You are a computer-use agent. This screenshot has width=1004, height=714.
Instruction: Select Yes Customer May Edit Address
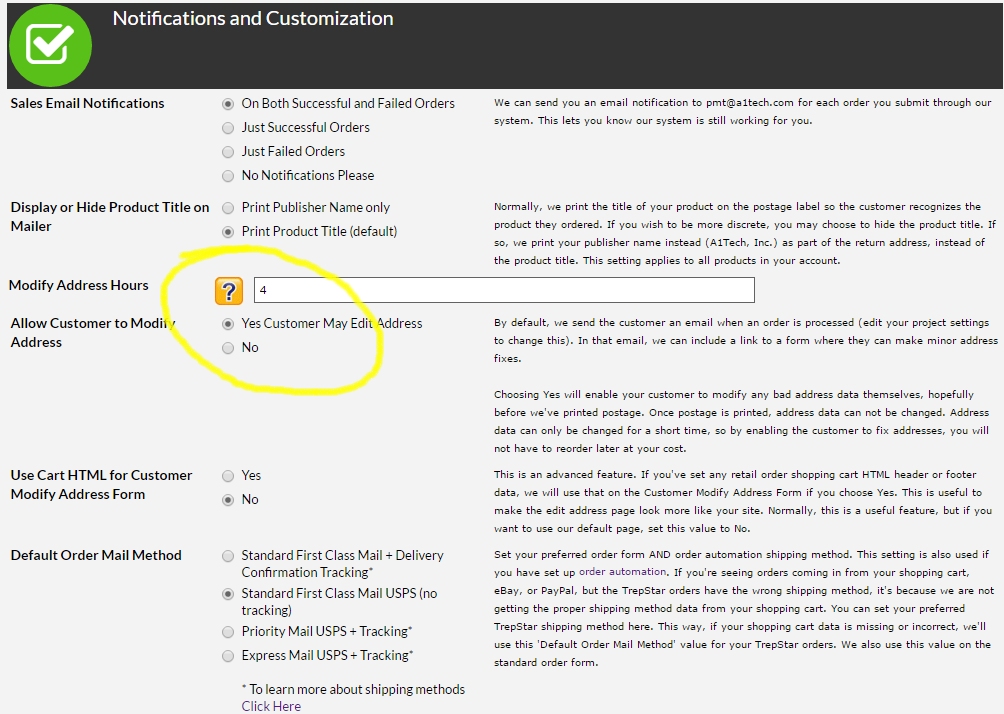click(x=228, y=324)
